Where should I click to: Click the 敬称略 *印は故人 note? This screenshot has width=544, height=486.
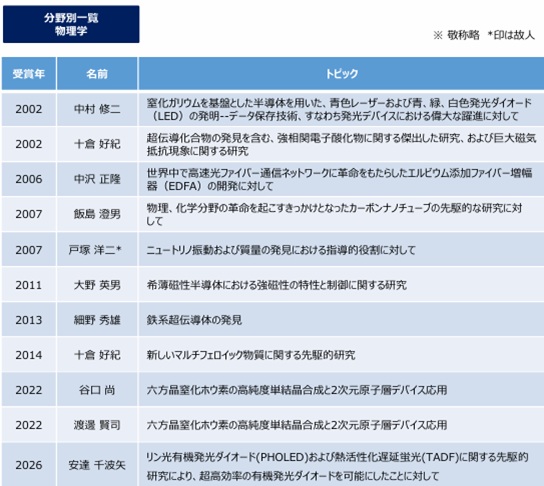(x=484, y=35)
